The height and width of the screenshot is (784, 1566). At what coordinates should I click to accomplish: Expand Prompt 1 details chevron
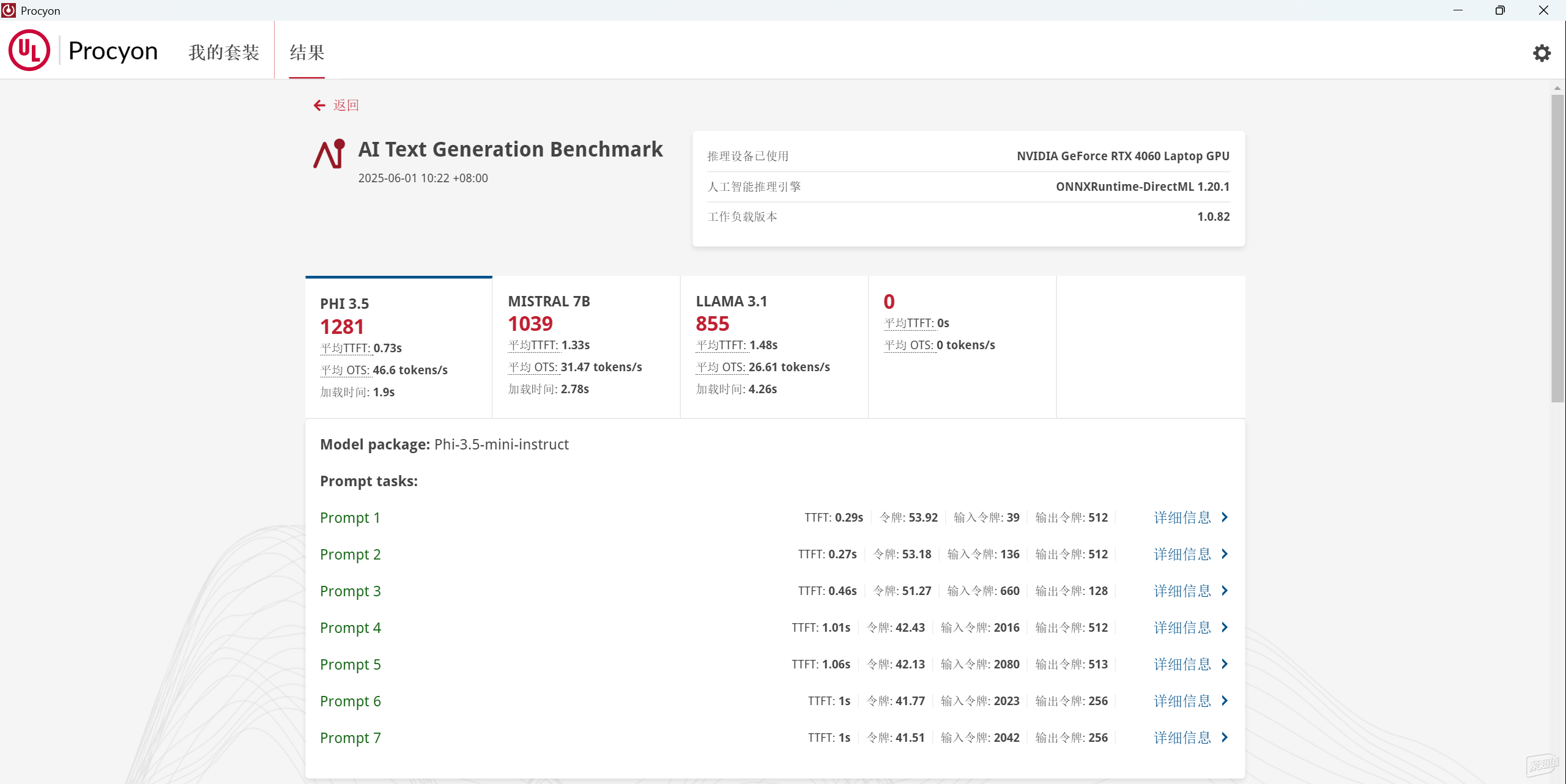click(x=1225, y=517)
